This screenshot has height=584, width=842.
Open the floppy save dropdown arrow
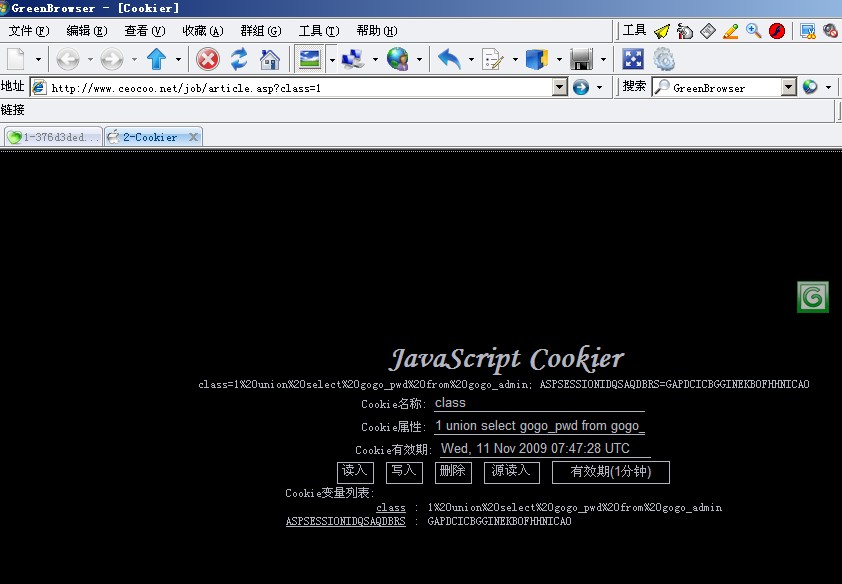tap(603, 59)
